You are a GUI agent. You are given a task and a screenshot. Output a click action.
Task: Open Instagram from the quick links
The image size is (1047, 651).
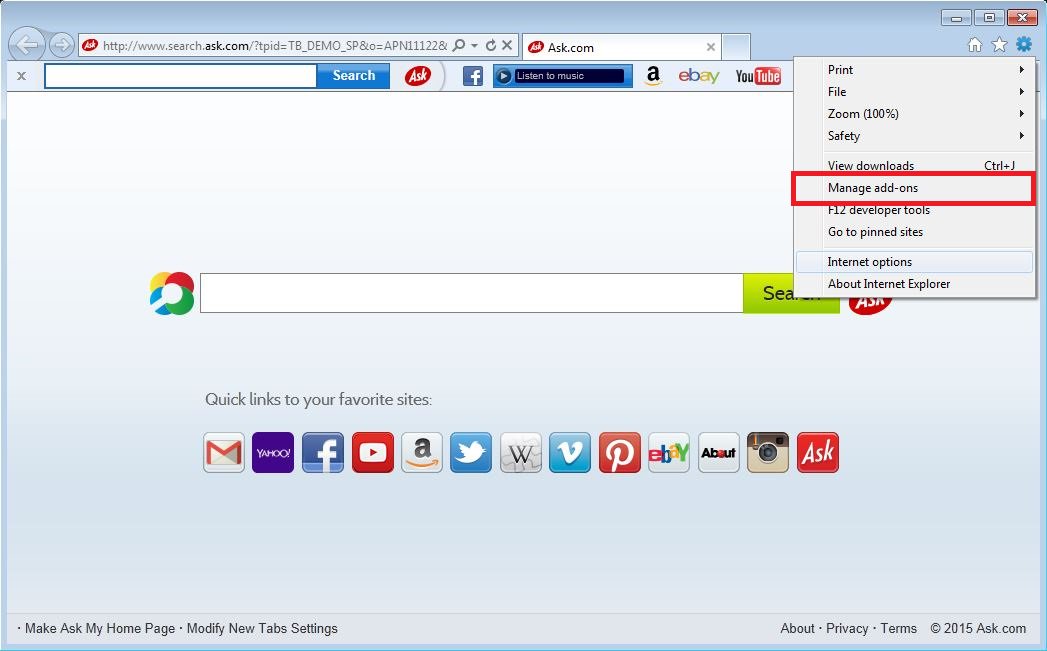[x=767, y=452]
